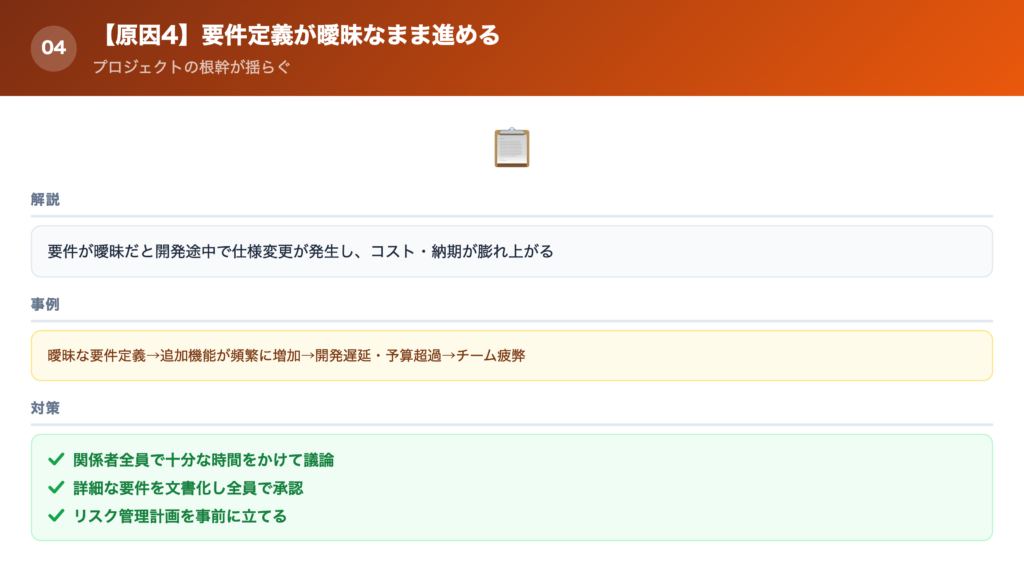The image size is (1024, 577).
Task: Click the clipboard graphic's metal clip
Action: tap(512, 131)
